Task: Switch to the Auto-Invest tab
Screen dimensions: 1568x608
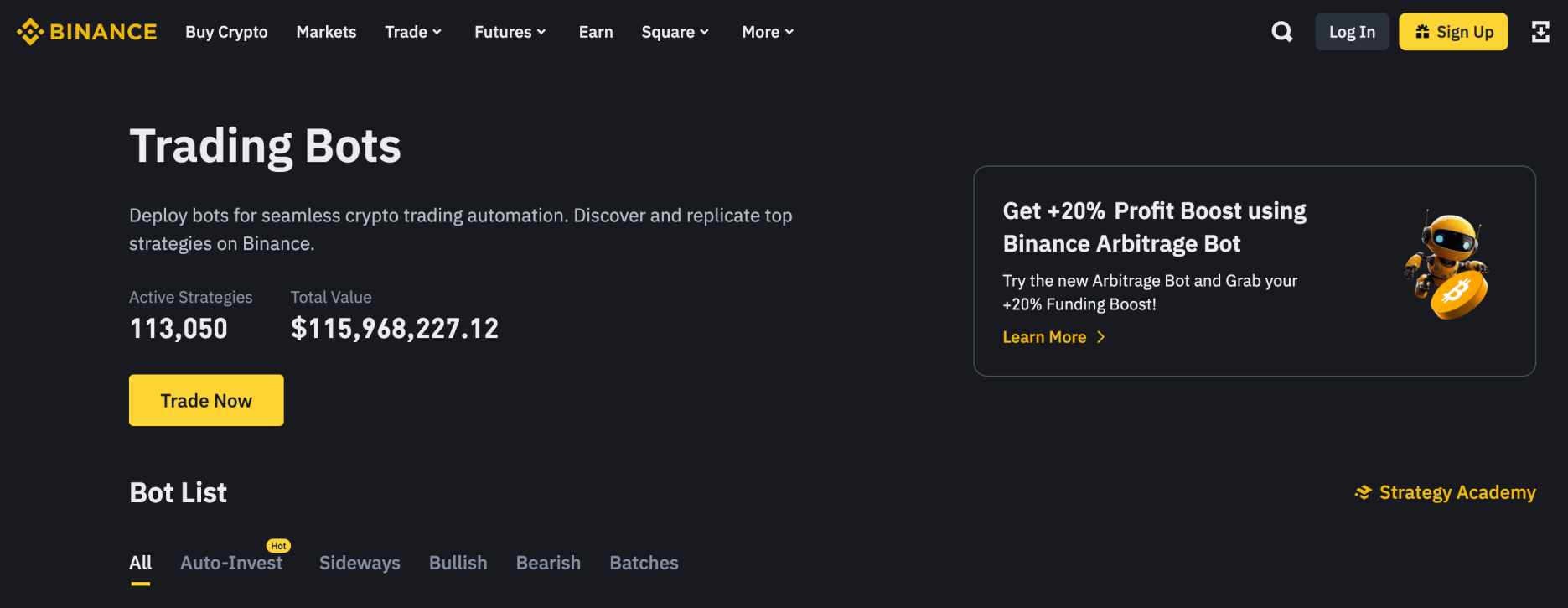Action: [231, 563]
